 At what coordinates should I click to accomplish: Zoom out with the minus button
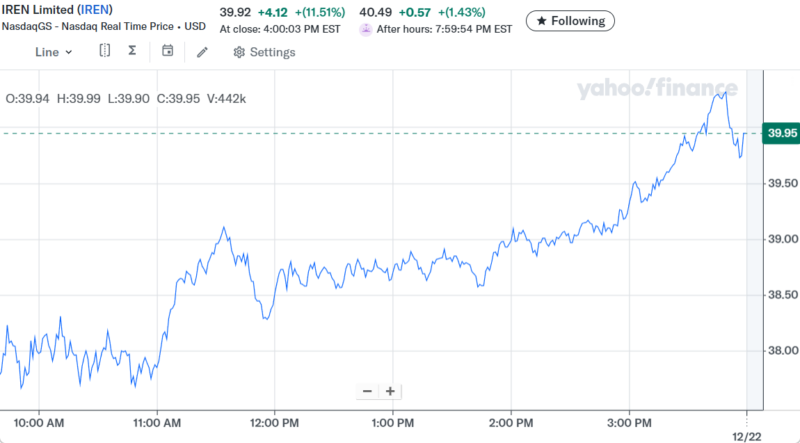tap(367, 391)
